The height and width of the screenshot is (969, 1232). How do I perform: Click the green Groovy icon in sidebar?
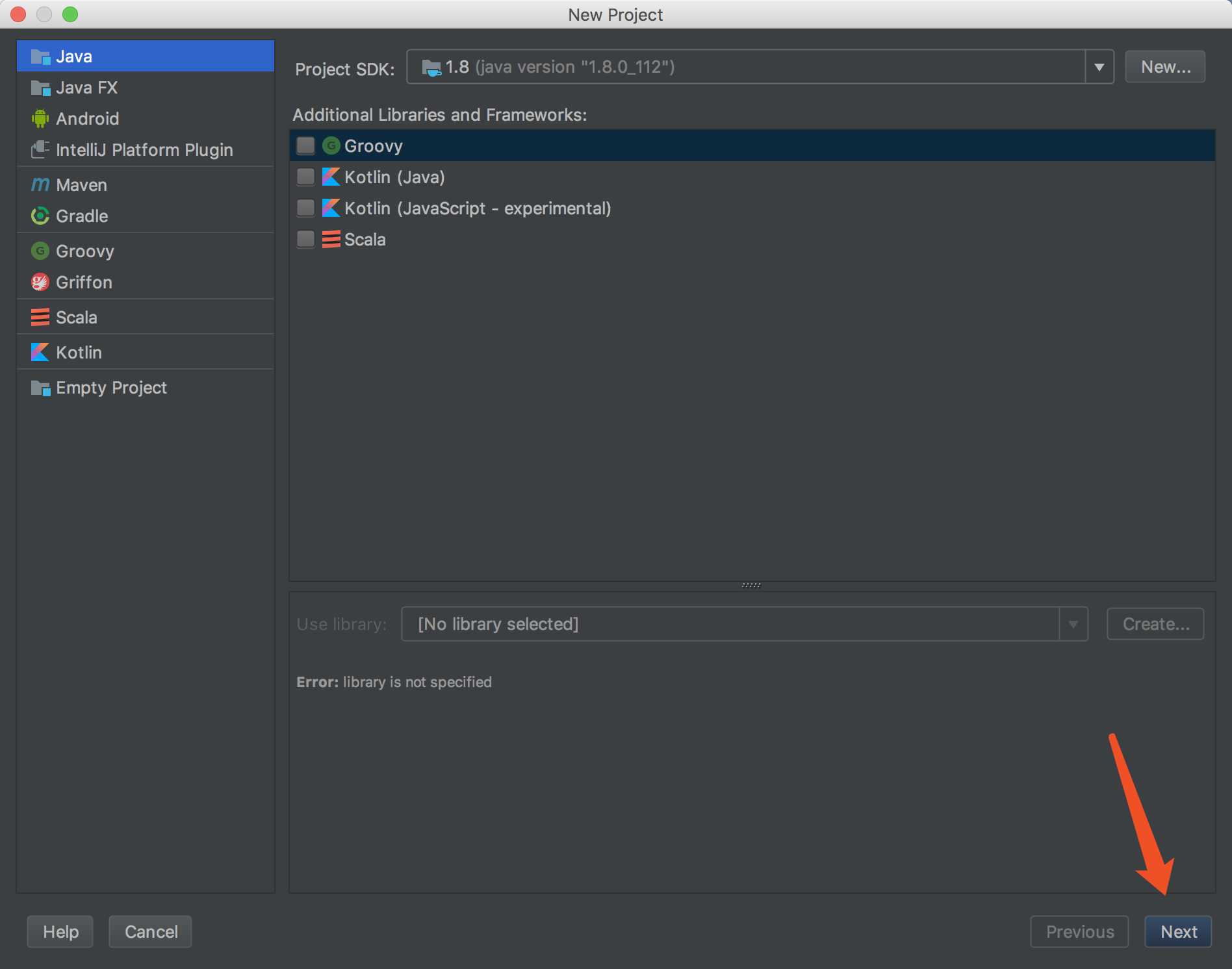click(40, 251)
